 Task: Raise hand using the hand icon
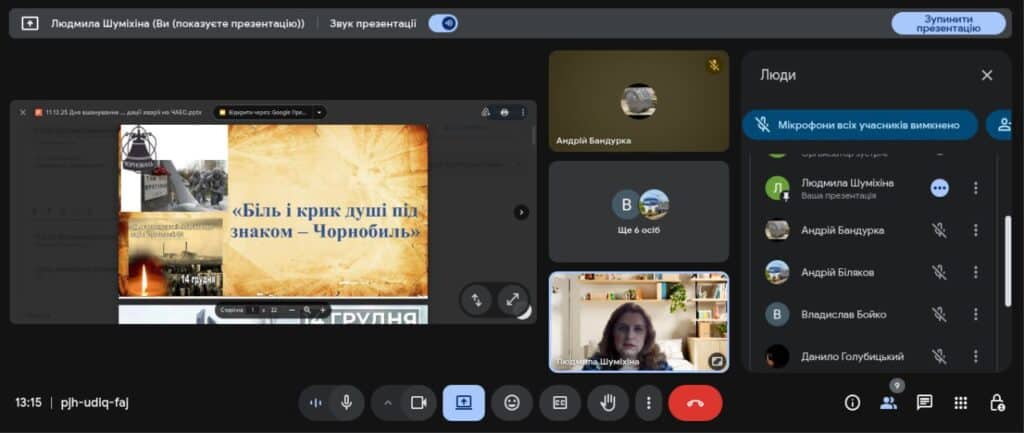pos(608,402)
